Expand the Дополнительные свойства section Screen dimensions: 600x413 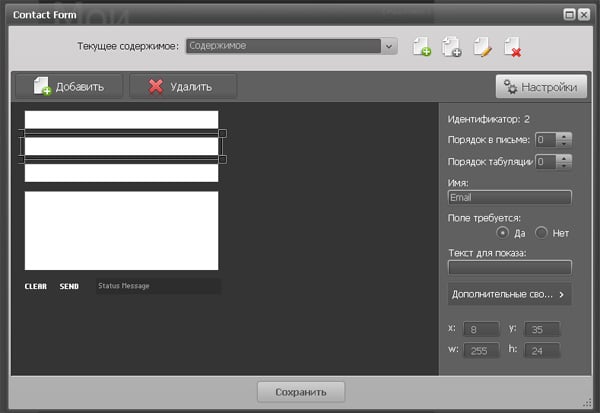pyautogui.click(x=509, y=295)
